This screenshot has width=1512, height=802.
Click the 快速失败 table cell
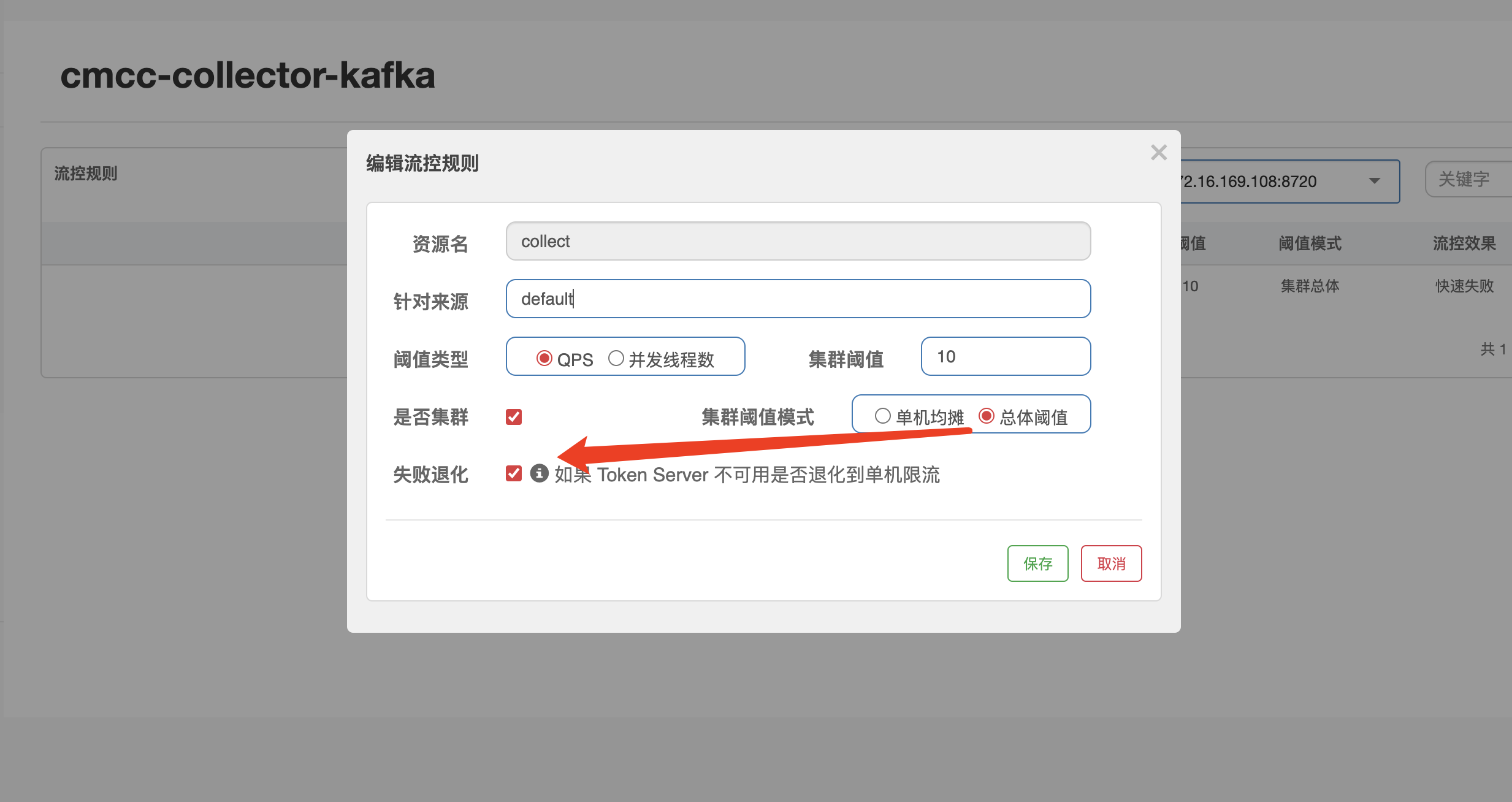point(1464,286)
